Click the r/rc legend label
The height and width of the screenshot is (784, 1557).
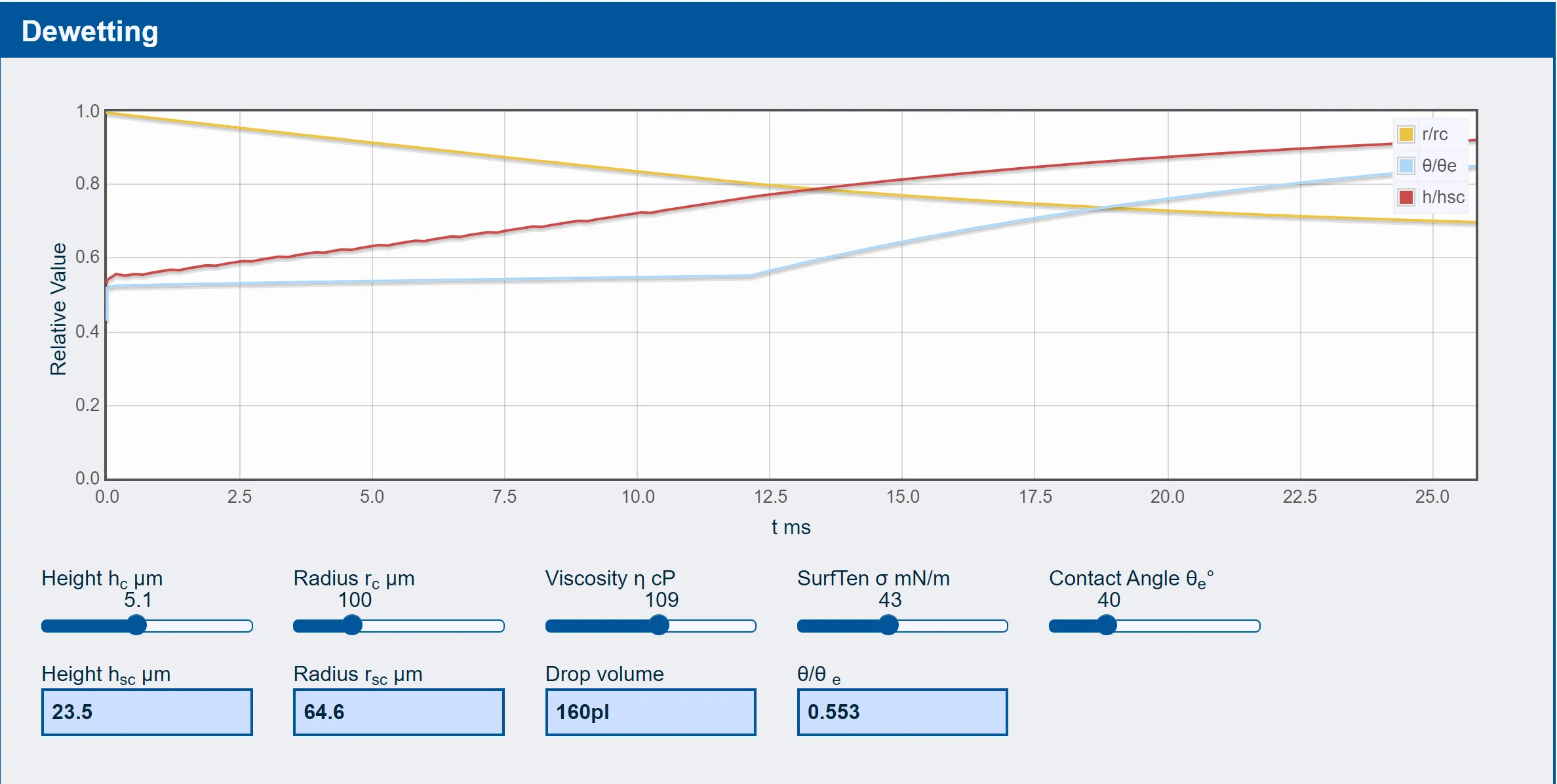click(x=1434, y=134)
